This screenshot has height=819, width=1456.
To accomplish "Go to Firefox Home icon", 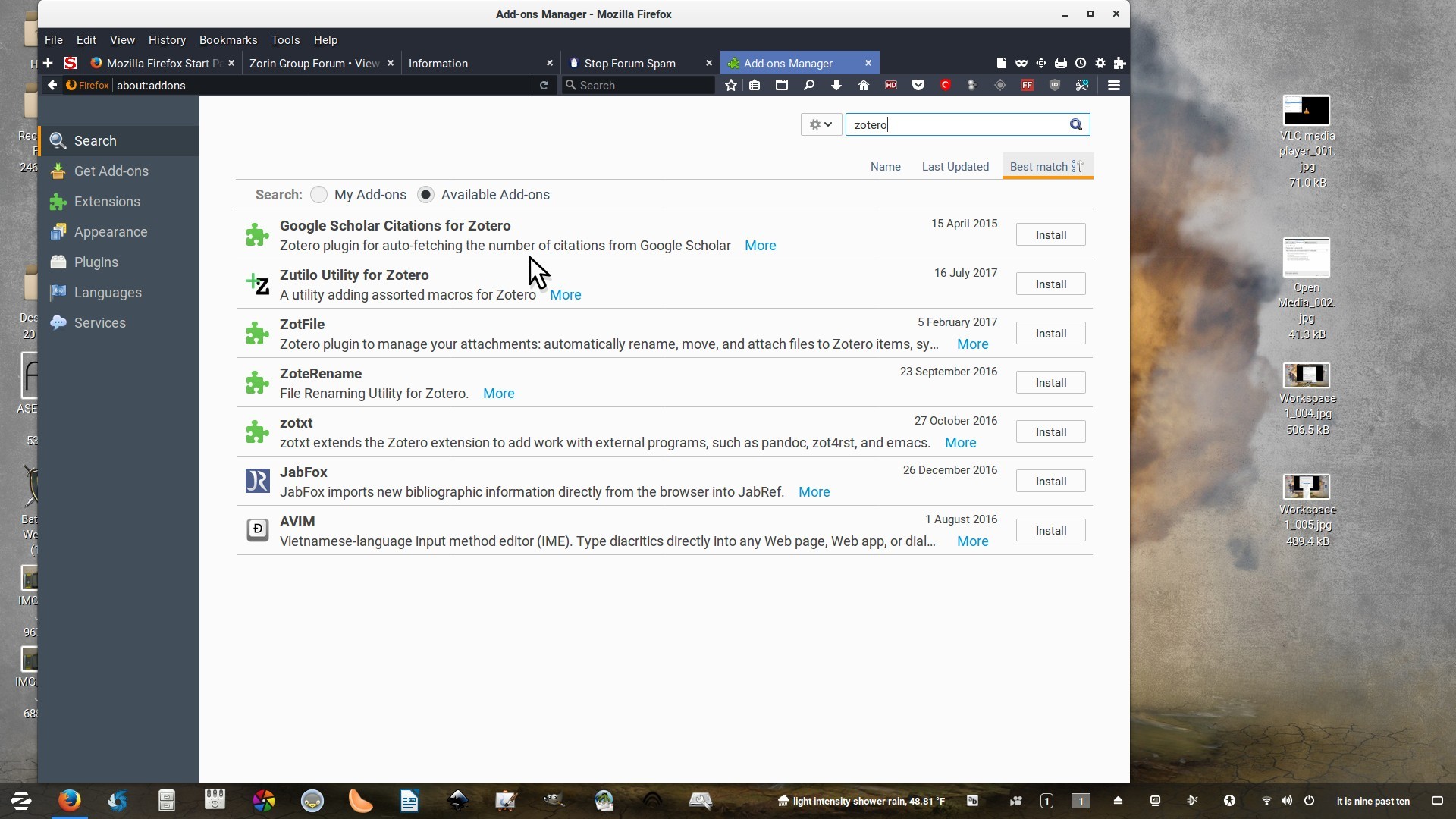I will click(x=864, y=86).
